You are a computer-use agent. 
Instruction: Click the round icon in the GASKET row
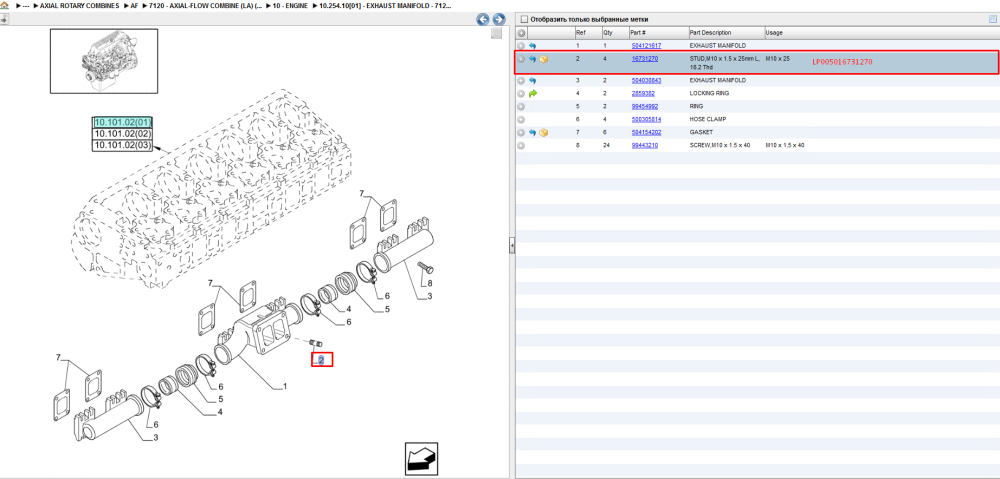point(521,133)
